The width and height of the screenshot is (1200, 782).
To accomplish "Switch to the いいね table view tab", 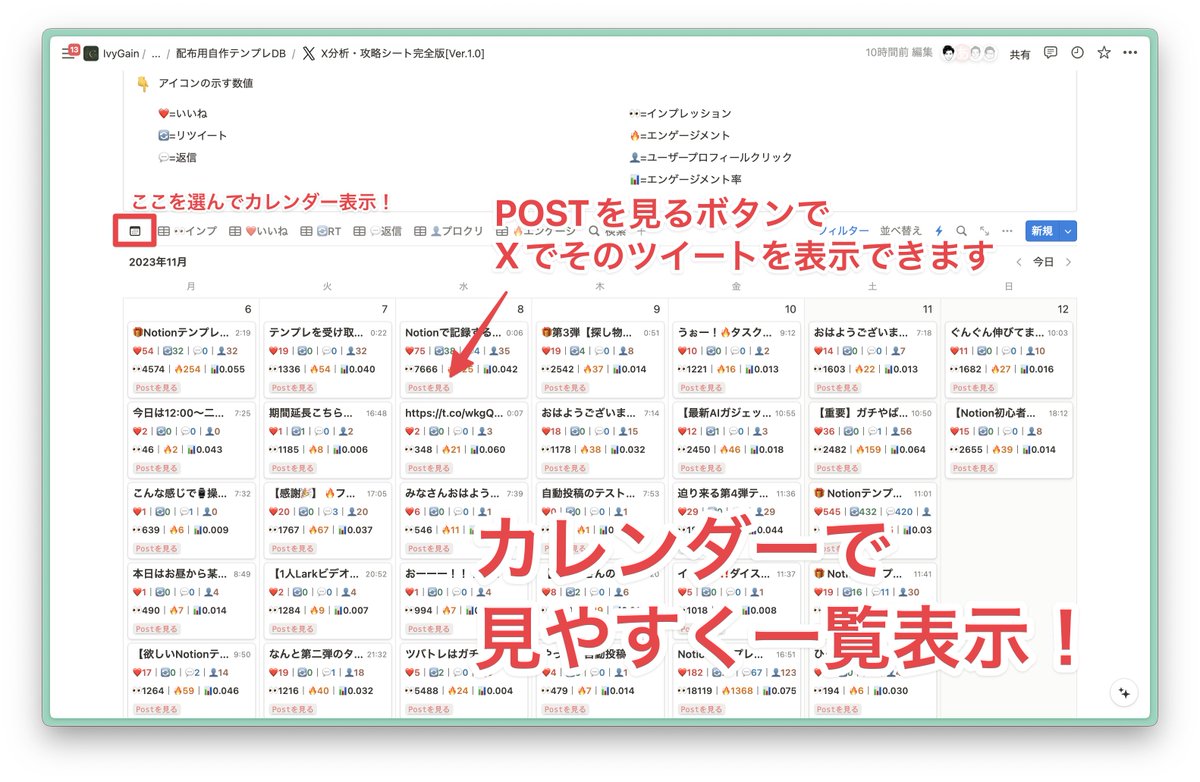I will pyautogui.click(x=258, y=231).
